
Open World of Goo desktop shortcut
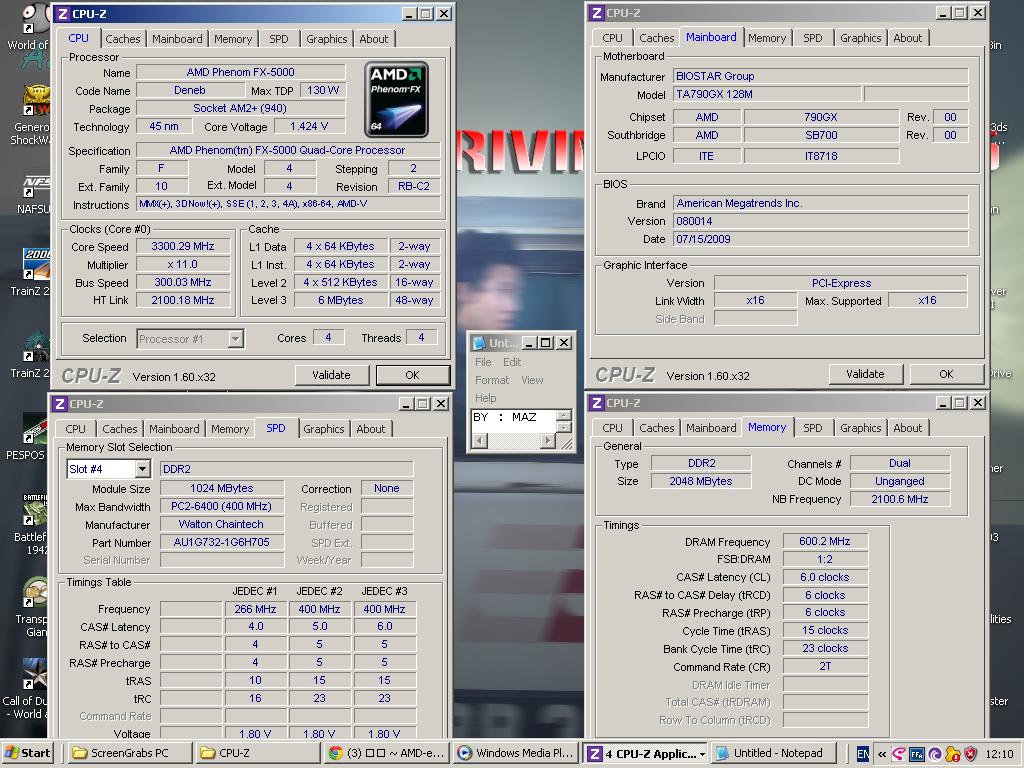coord(36,20)
